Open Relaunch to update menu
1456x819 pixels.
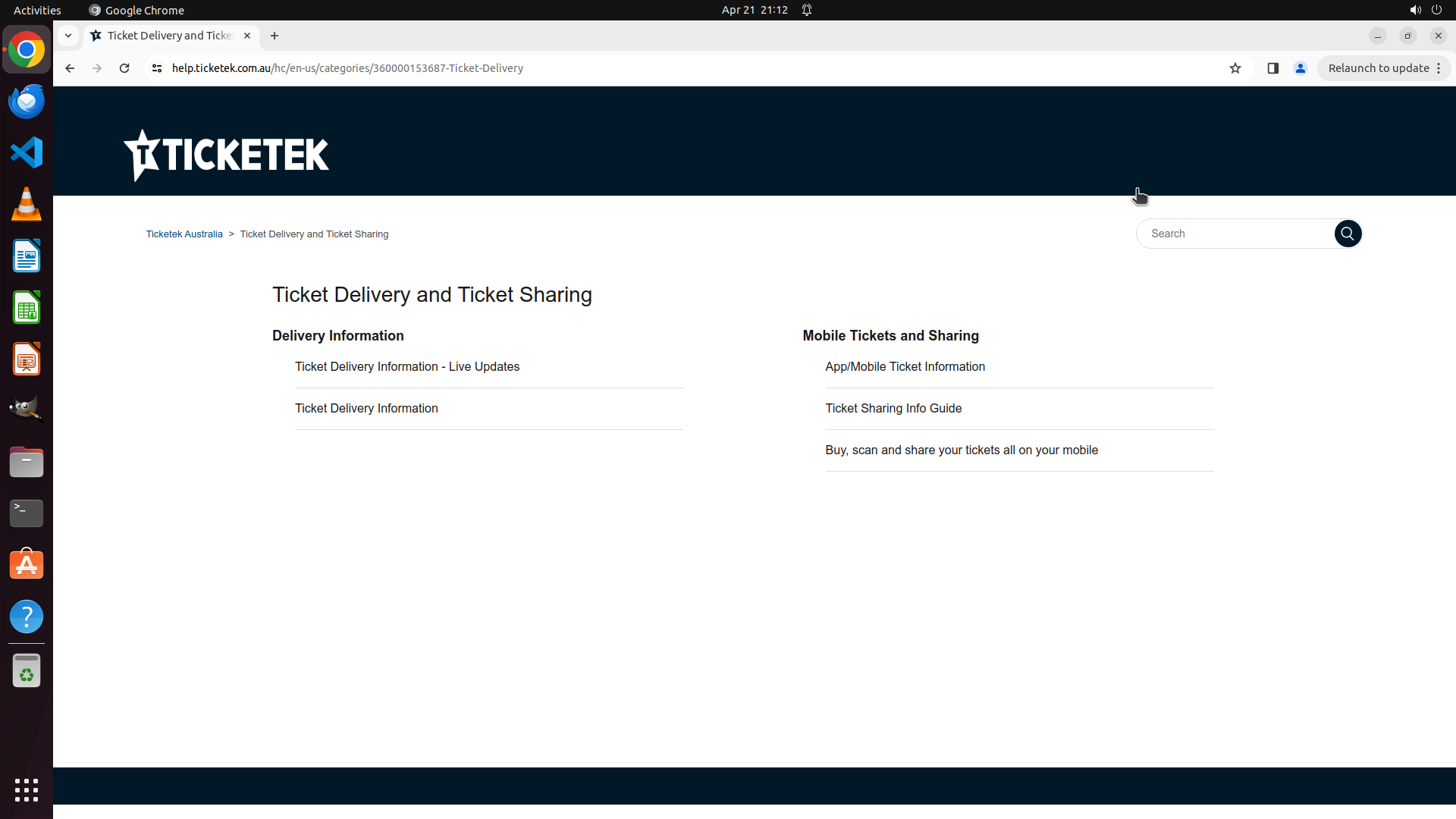(1384, 68)
